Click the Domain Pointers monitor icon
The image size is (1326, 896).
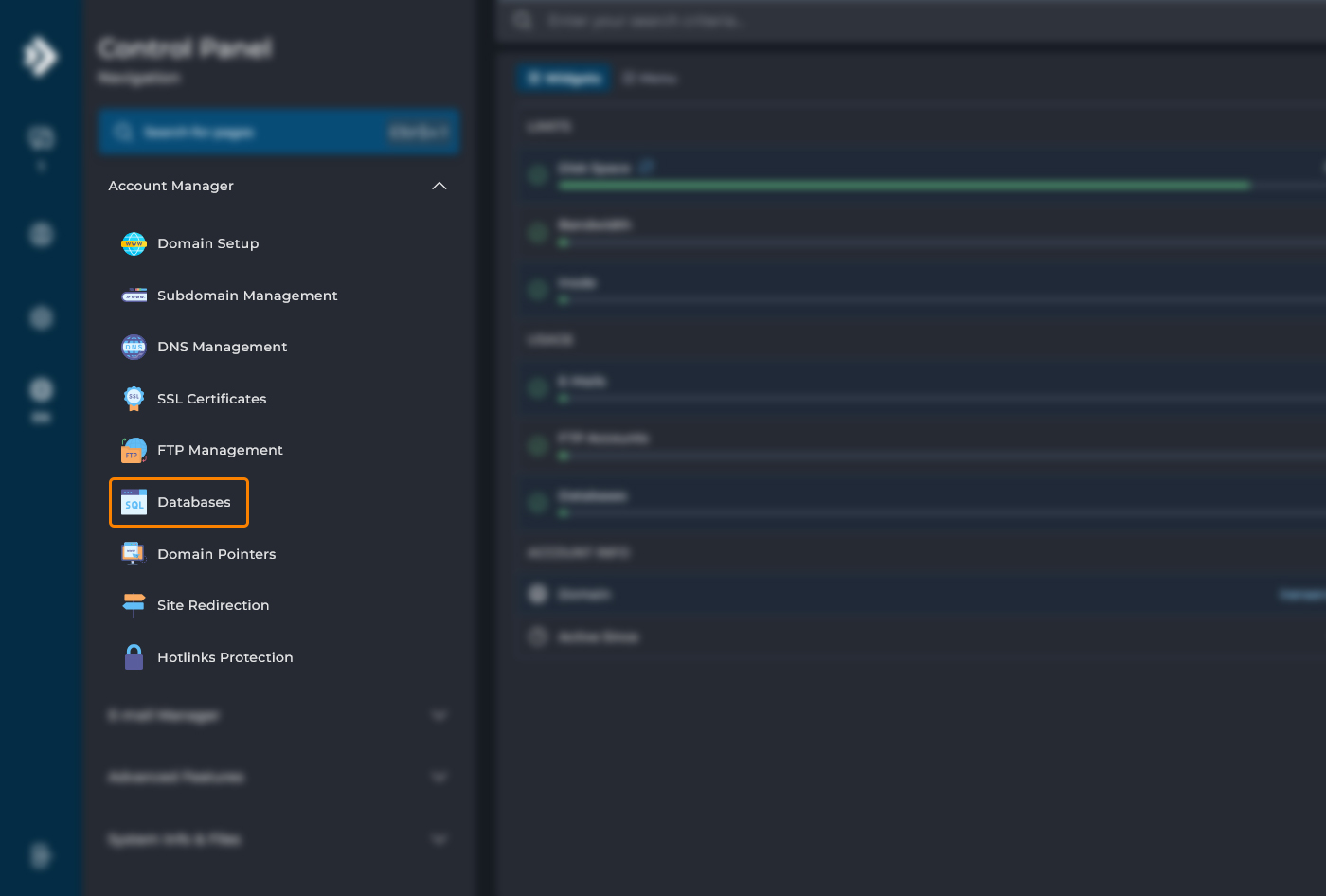click(134, 554)
